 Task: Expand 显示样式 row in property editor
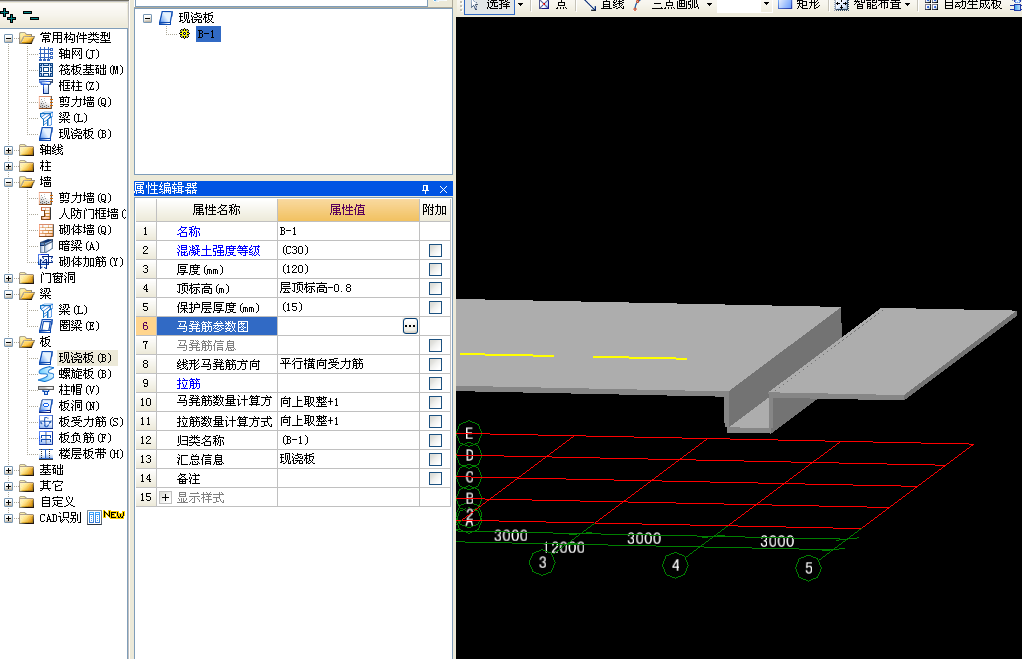166,497
